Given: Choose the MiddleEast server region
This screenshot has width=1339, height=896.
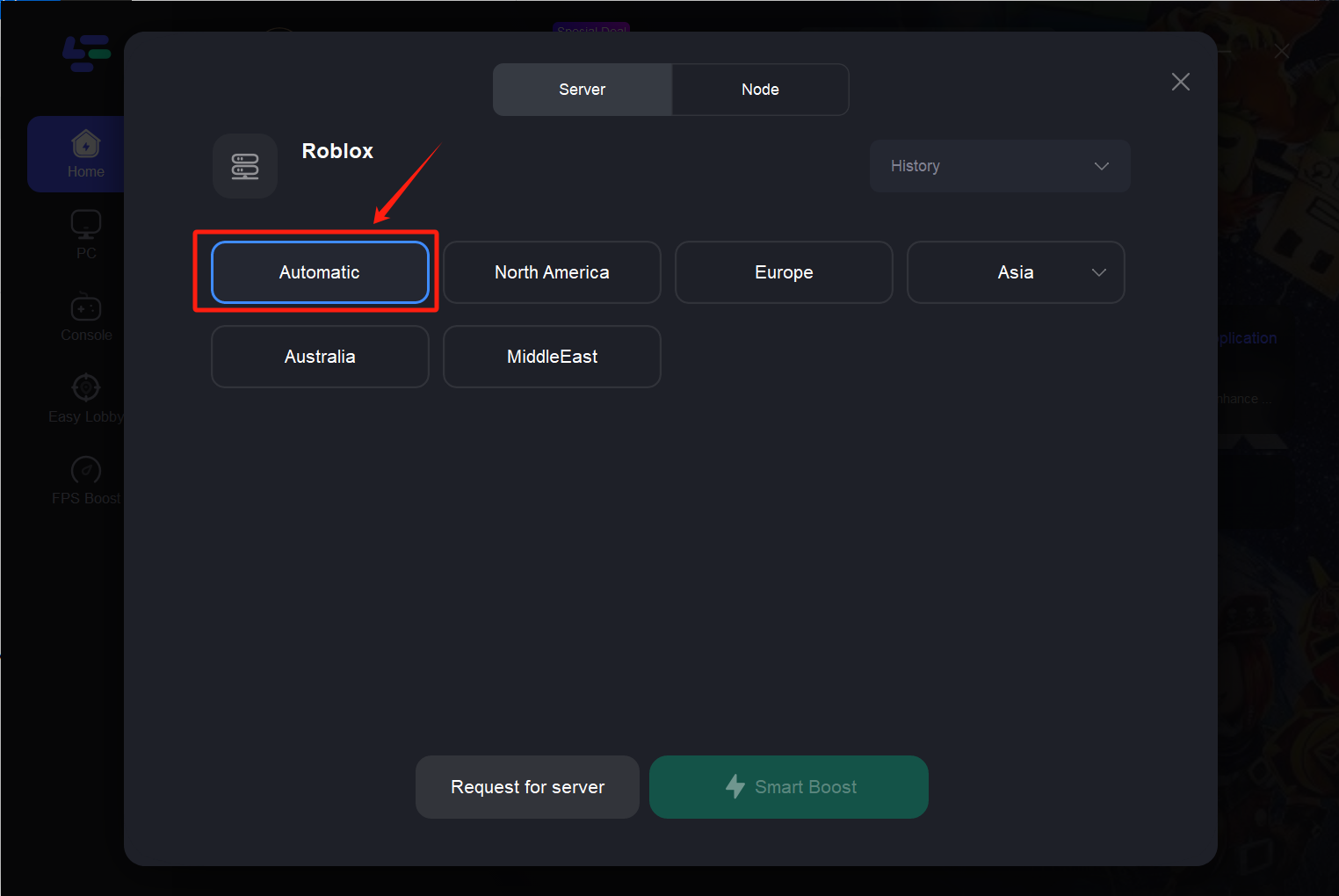Looking at the screenshot, I should click(552, 357).
